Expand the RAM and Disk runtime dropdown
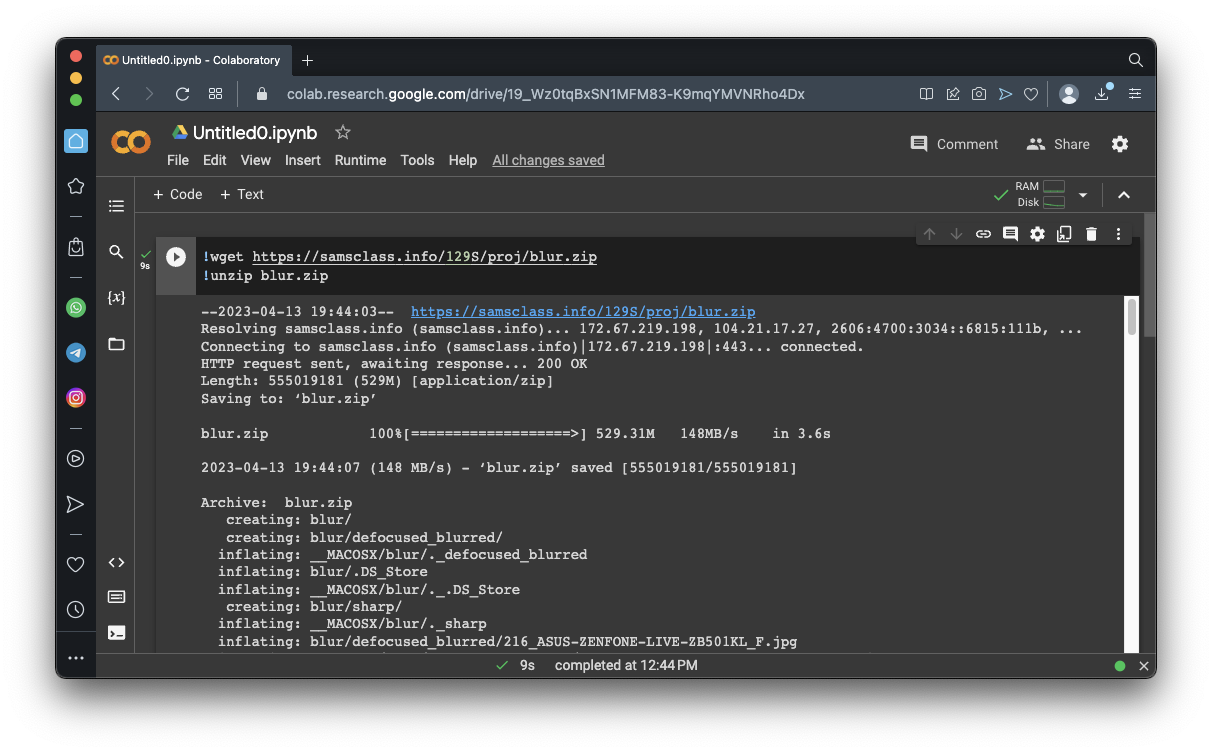This screenshot has height=752, width=1212. tap(1082, 195)
